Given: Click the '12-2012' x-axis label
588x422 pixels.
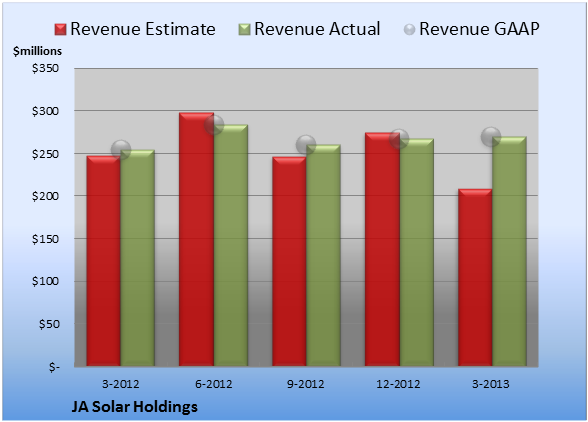Looking at the screenshot, I should pos(398,384).
